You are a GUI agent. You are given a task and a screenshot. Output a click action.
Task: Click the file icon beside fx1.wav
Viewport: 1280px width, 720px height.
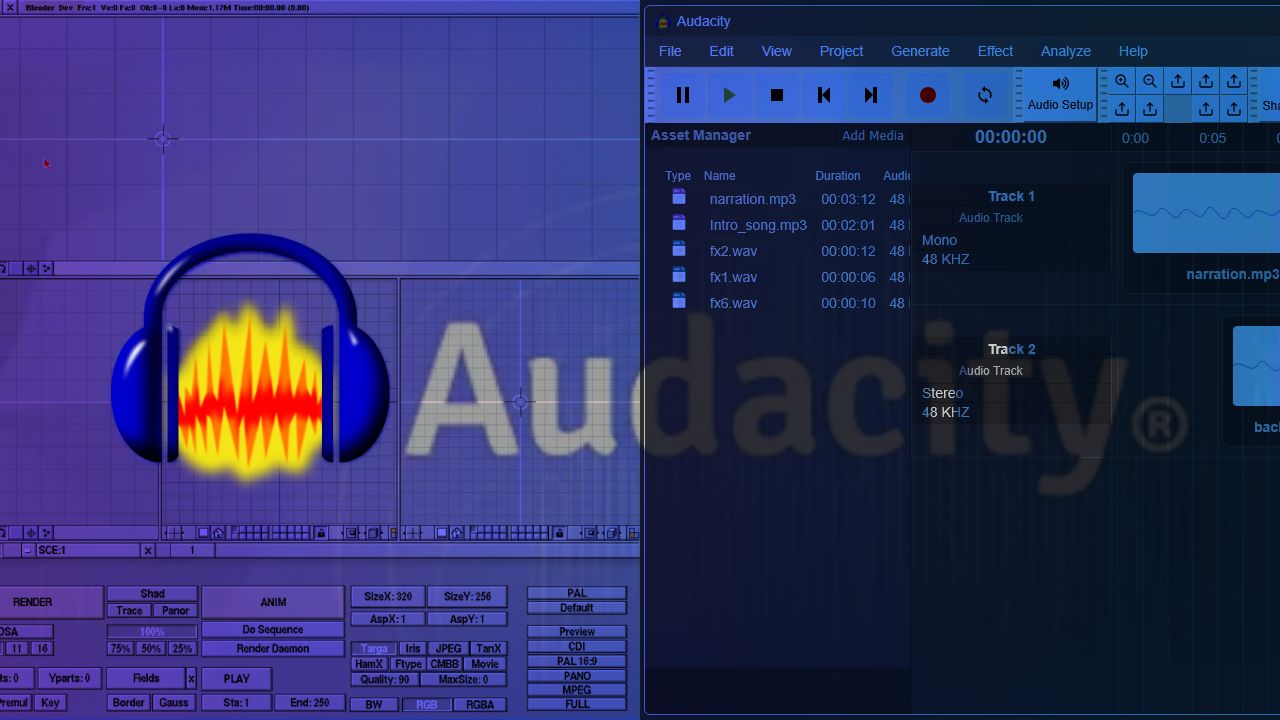point(680,275)
